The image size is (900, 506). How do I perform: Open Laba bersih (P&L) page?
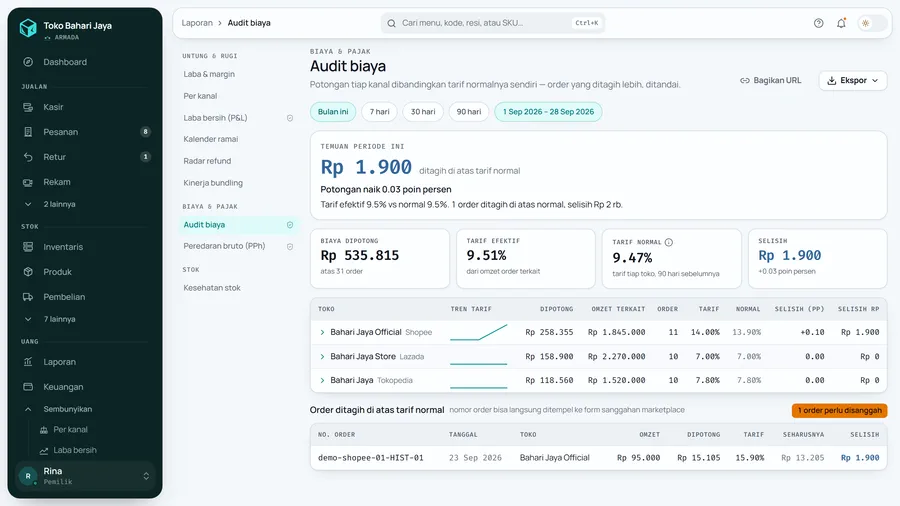[x=215, y=118]
